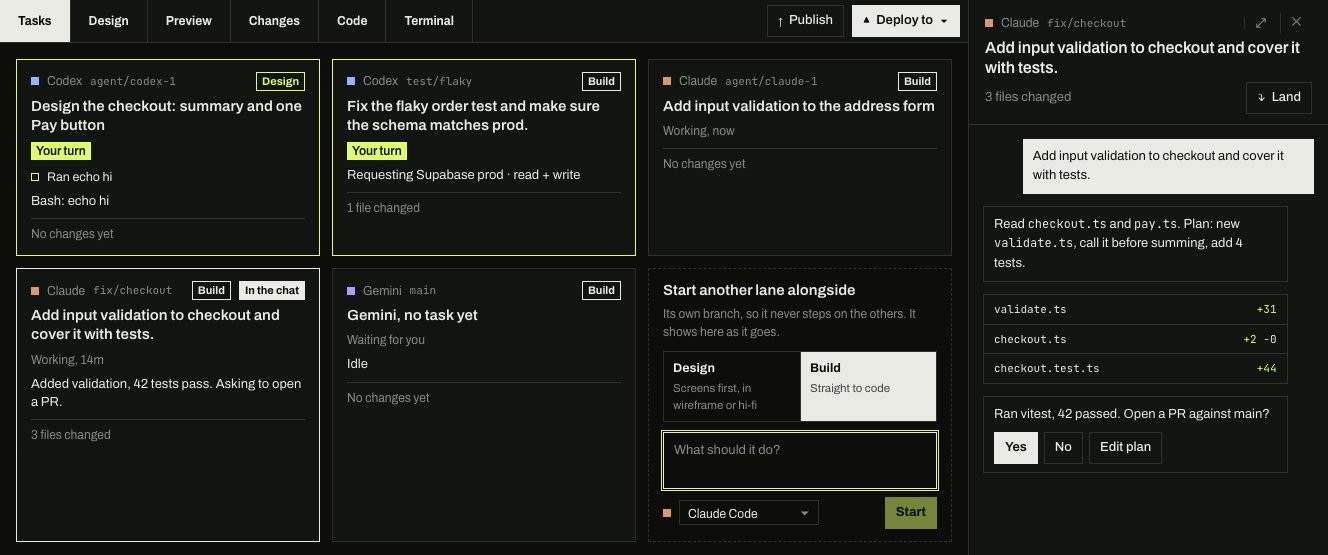Click the Design badge on codex-1 card
This screenshot has width=1328, height=555.
[280, 82]
